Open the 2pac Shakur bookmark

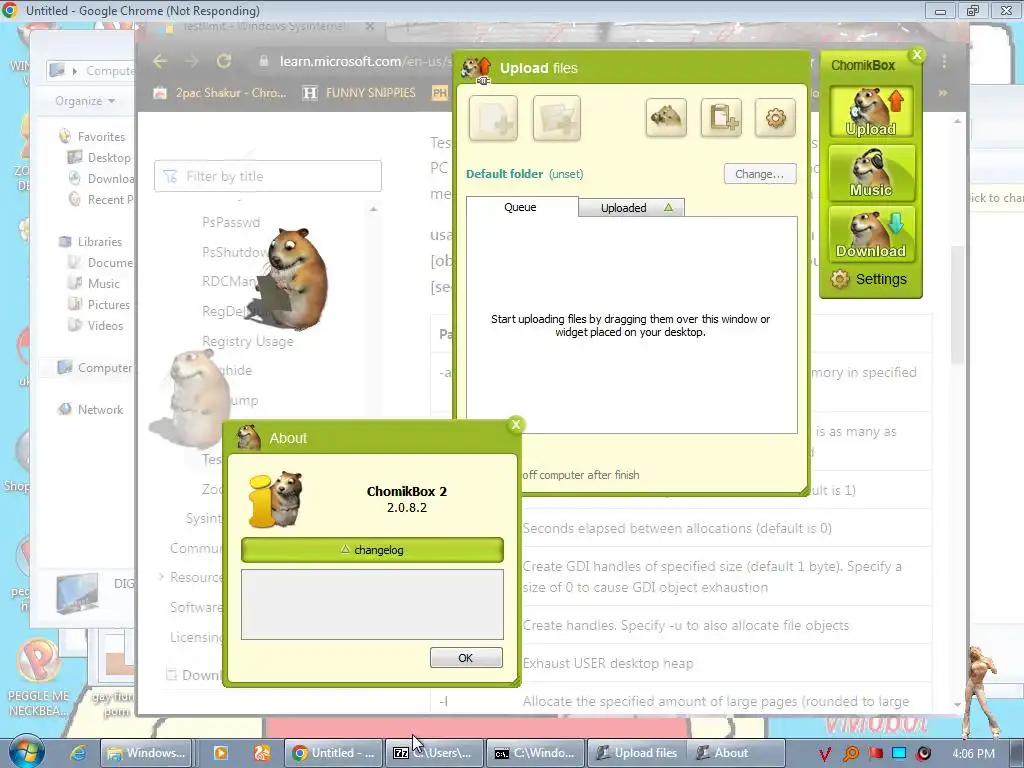[x=219, y=93]
